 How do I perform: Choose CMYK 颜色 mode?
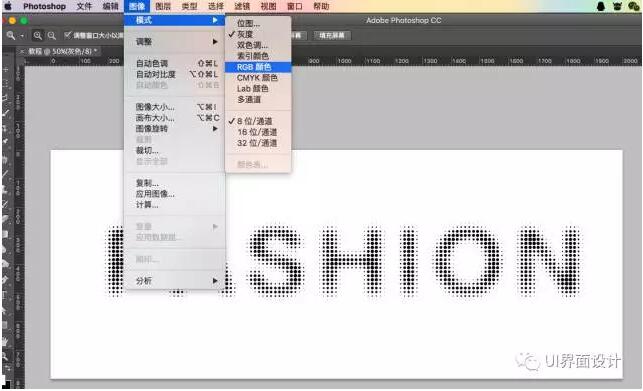pyautogui.click(x=258, y=78)
